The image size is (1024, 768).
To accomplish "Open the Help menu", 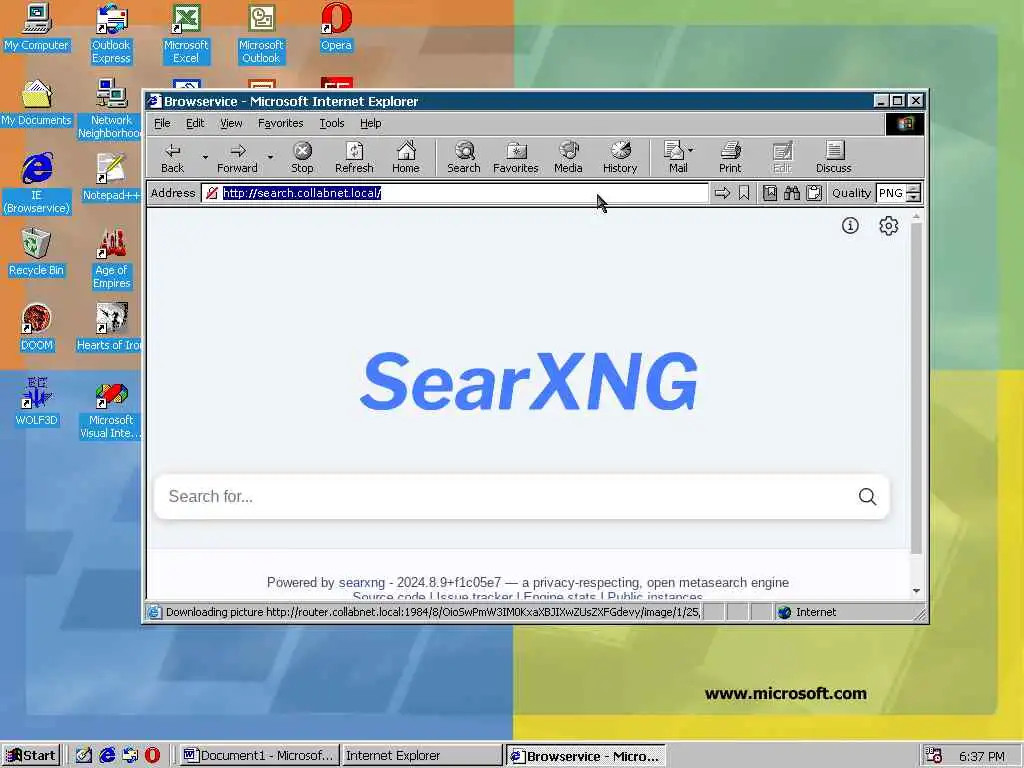I will [370, 123].
